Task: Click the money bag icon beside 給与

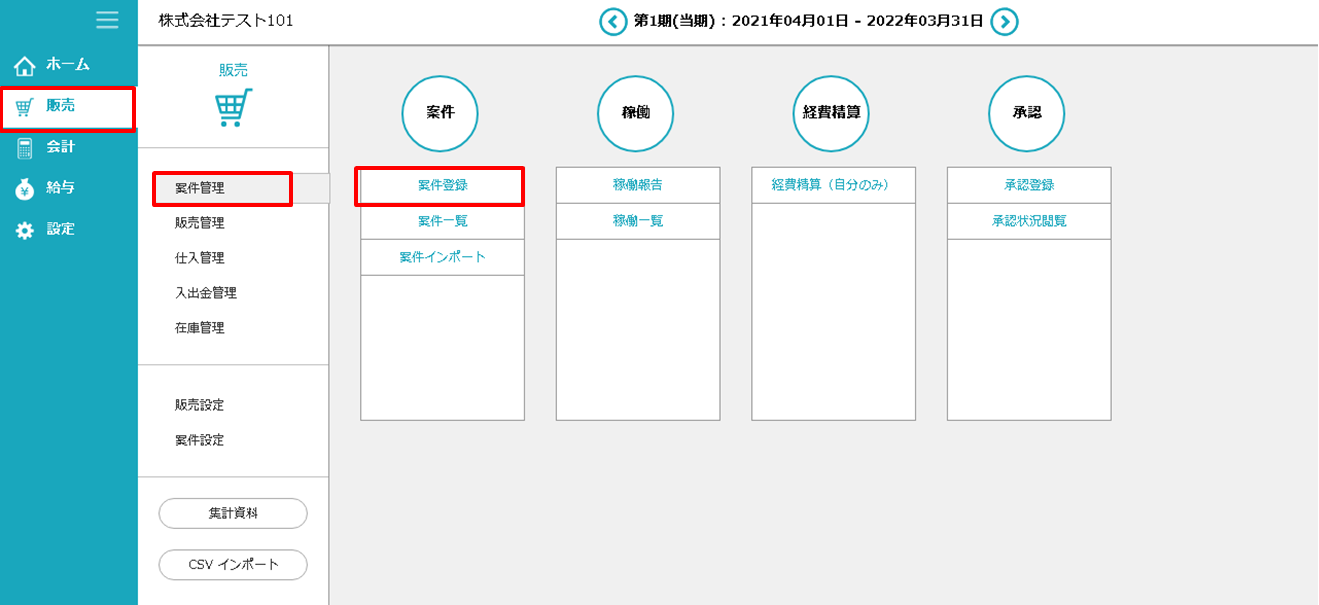Action: [25, 189]
